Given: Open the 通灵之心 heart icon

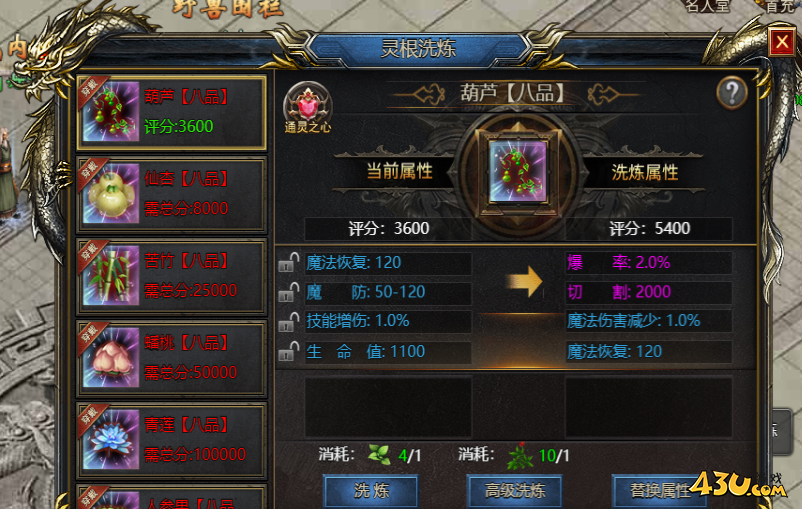Looking at the screenshot, I should coord(308,108).
